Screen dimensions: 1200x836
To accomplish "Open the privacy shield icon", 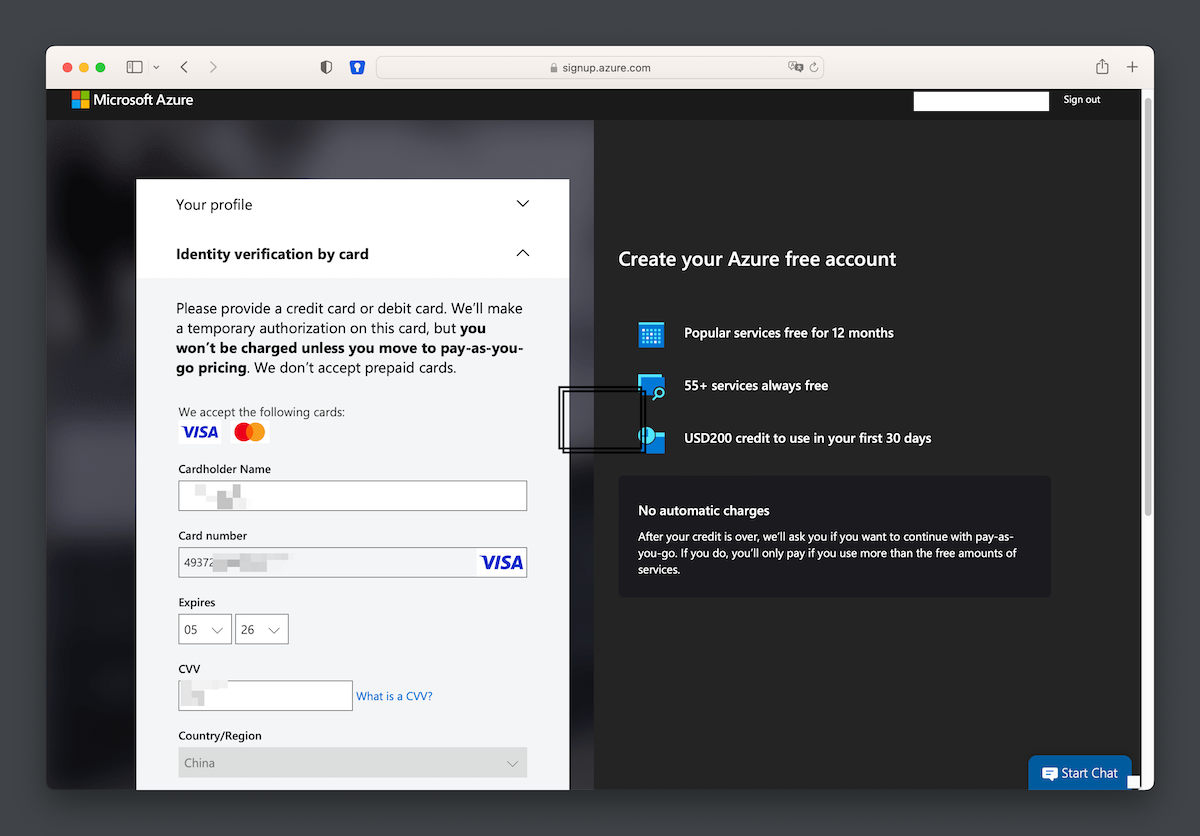I will pyautogui.click(x=326, y=67).
